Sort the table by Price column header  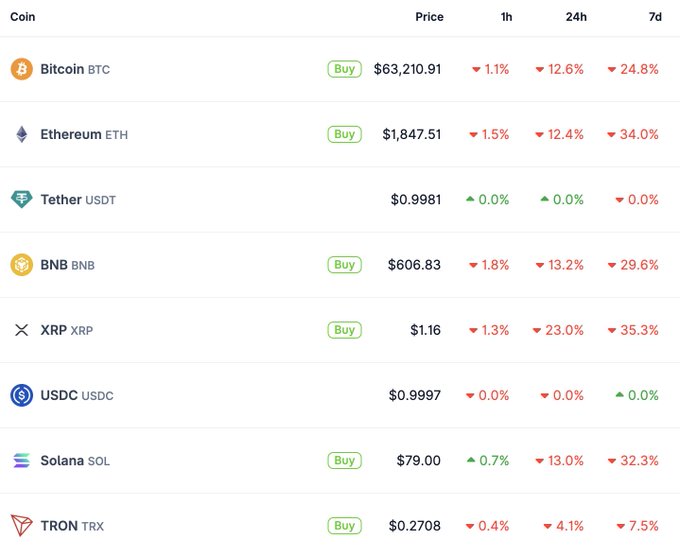[429, 17]
